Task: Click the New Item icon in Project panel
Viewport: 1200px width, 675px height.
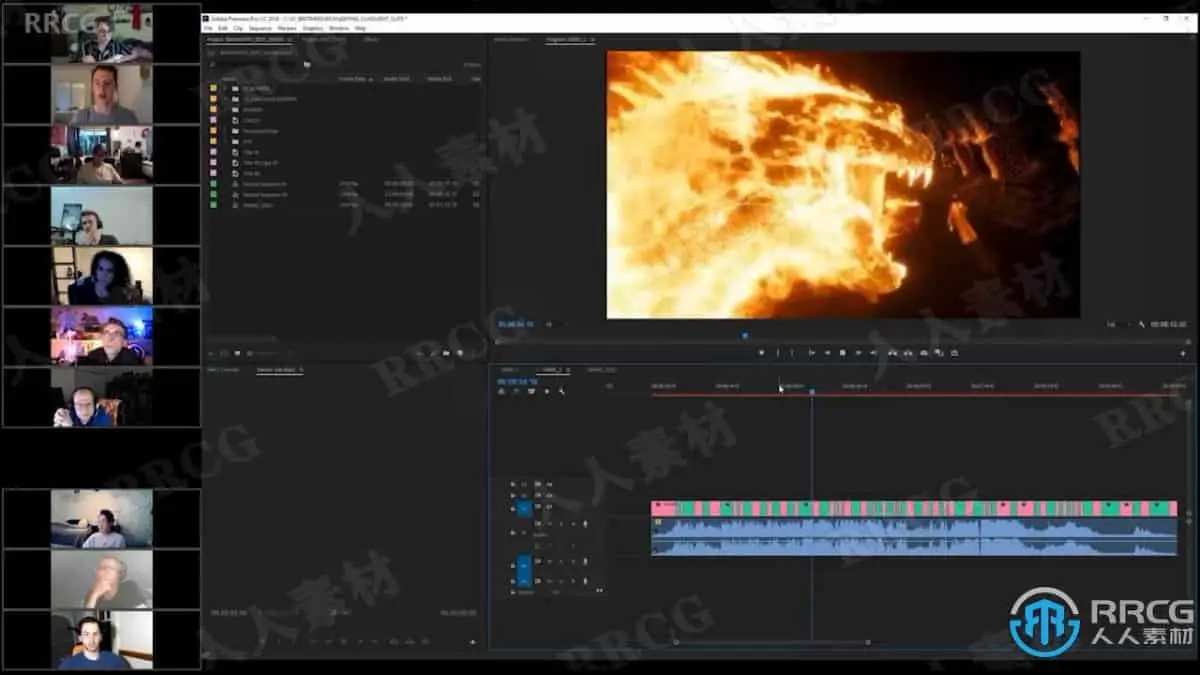Action: (460, 352)
